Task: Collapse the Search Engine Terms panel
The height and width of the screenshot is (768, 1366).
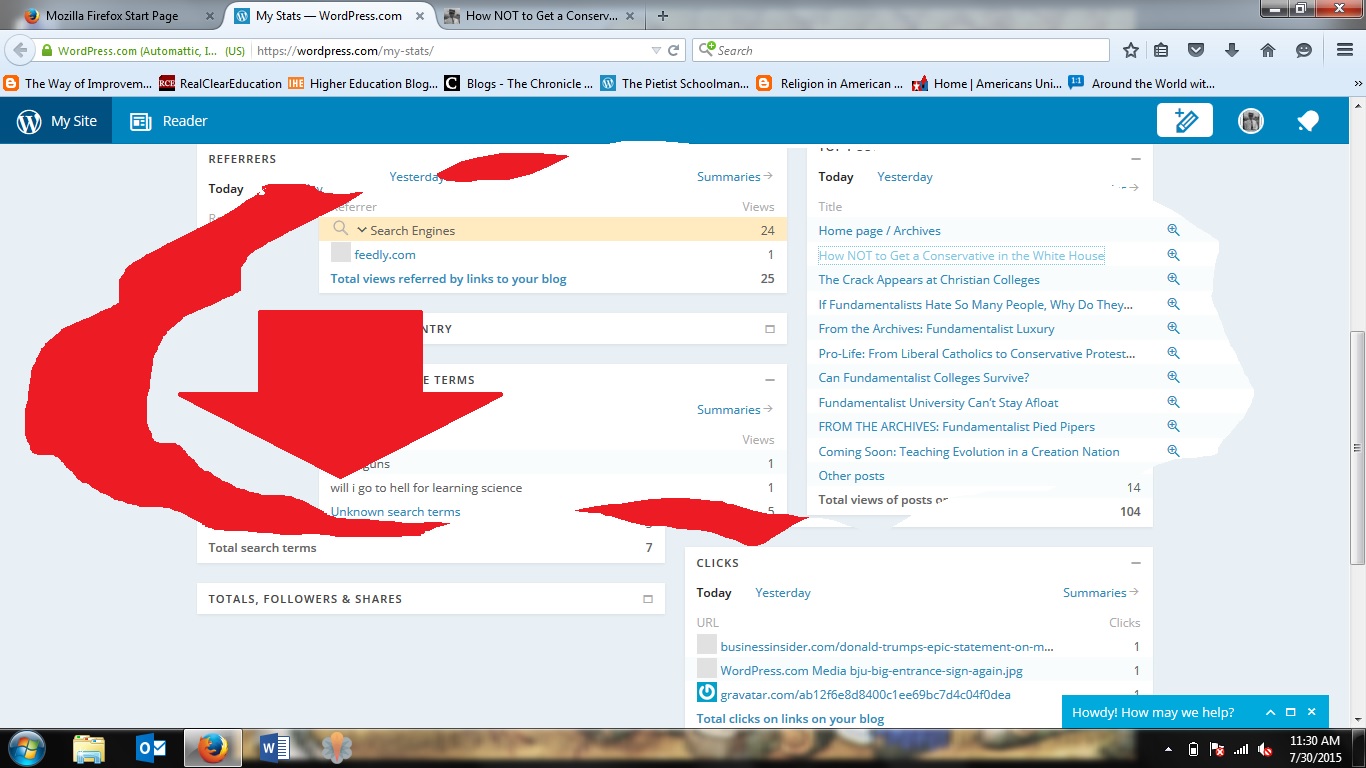Action: click(x=769, y=380)
